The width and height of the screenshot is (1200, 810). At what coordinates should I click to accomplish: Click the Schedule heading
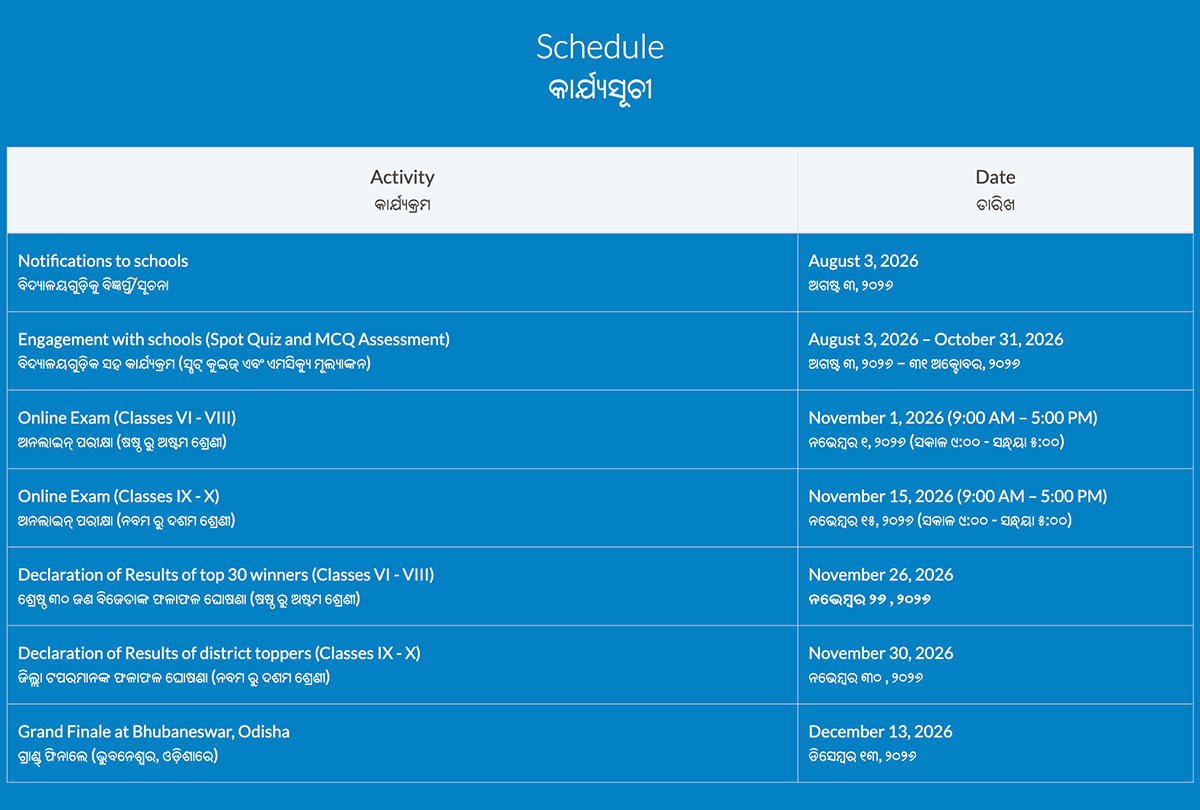[x=600, y=46]
